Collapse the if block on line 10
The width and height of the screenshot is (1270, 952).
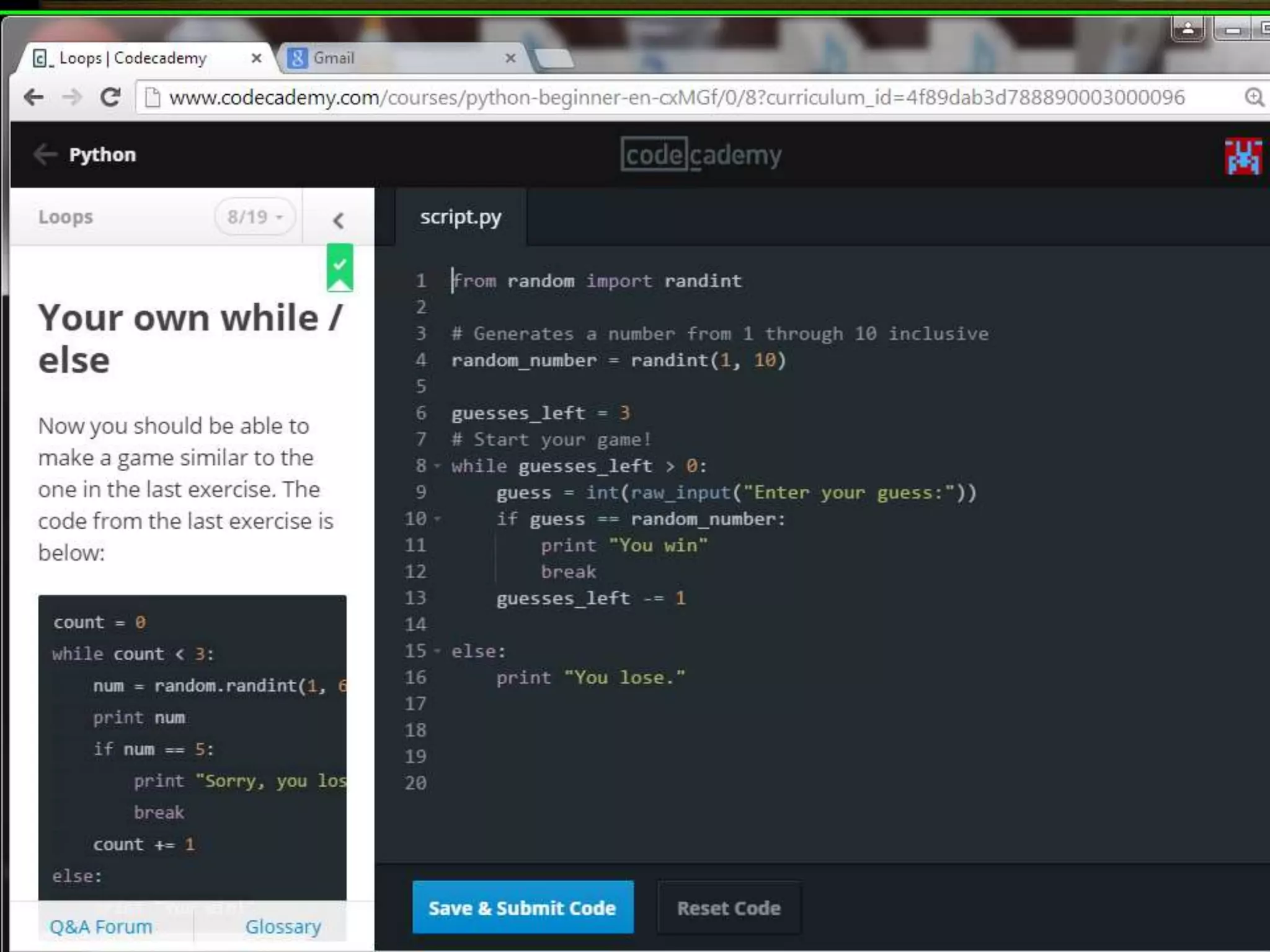click(x=438, y=519)
